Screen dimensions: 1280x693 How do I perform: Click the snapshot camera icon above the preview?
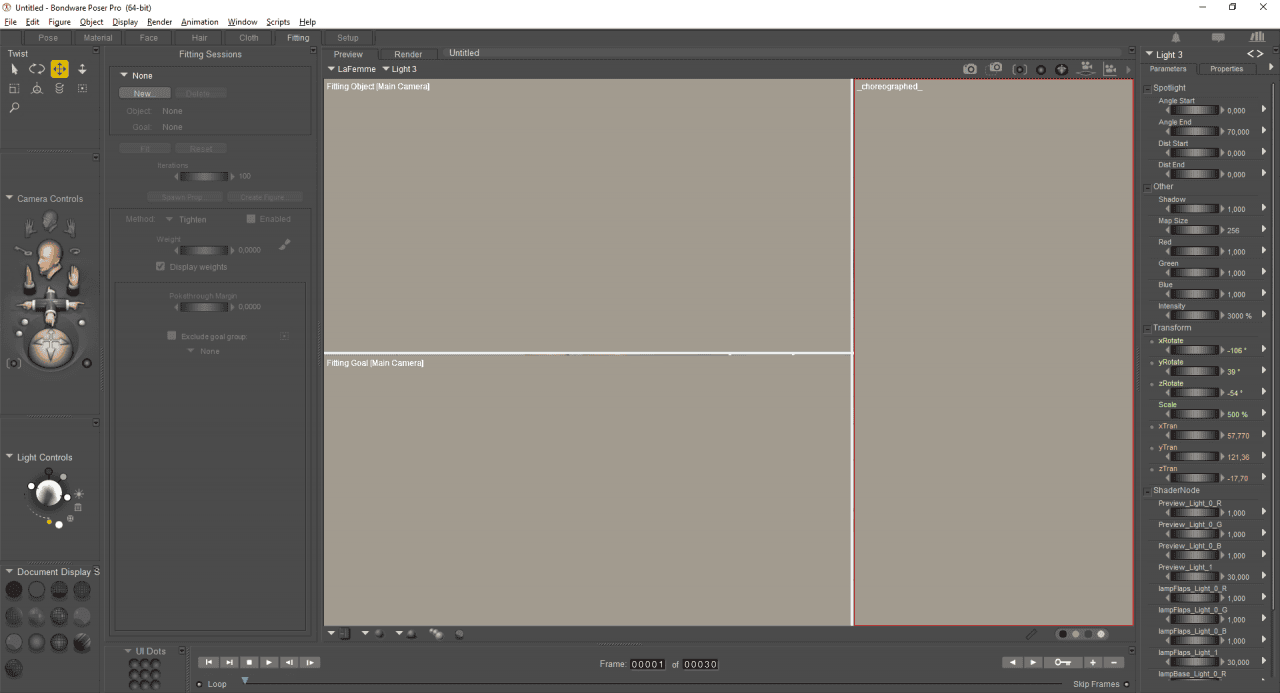click(970, 68)
